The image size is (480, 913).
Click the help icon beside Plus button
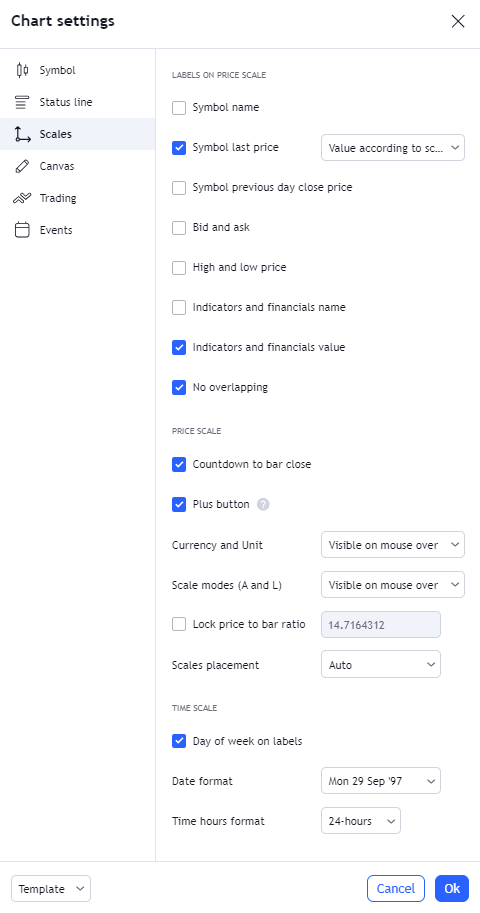coord(263,504)
